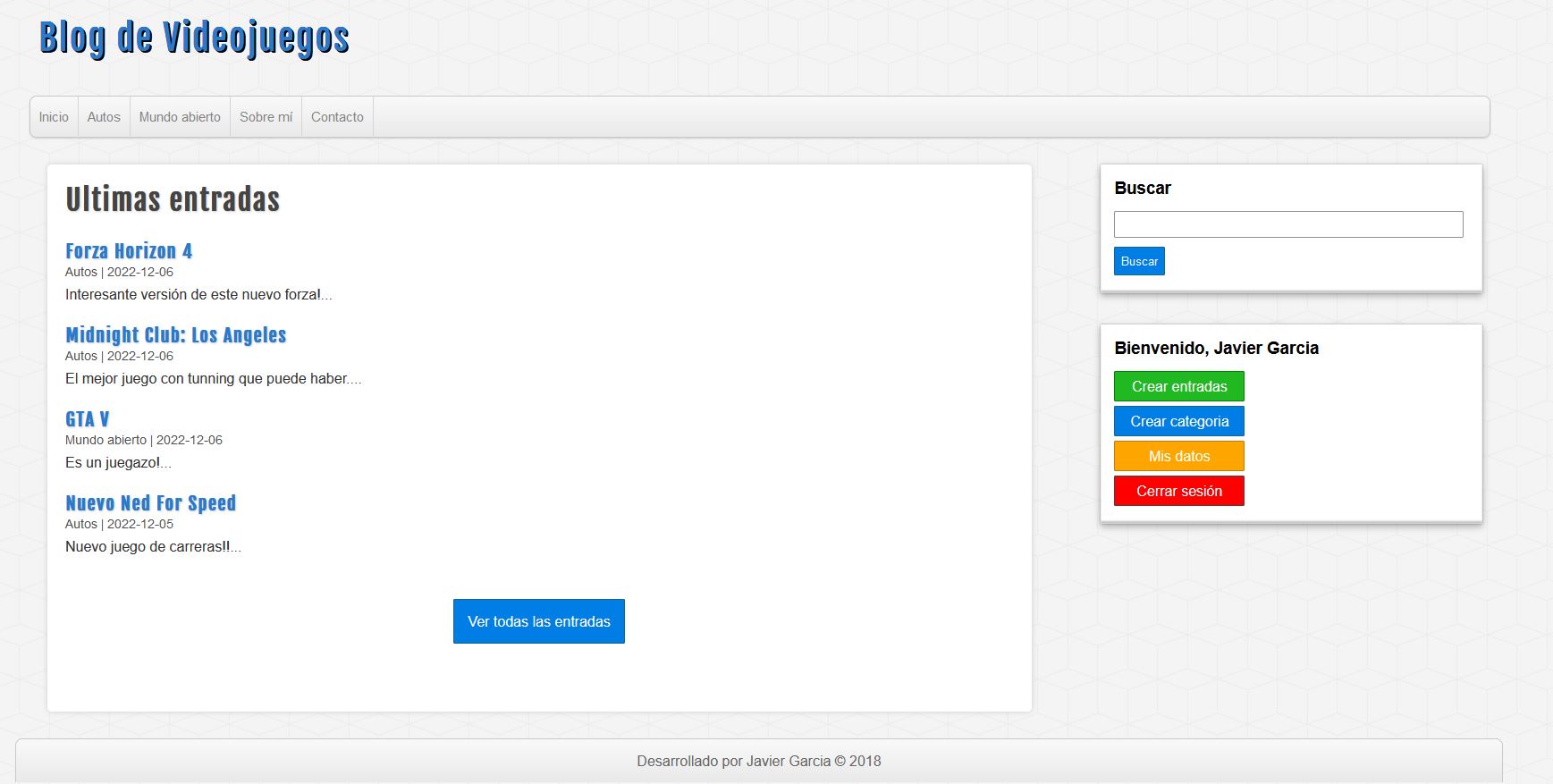Focus the Buscar search text field

tap(1288, 224)
